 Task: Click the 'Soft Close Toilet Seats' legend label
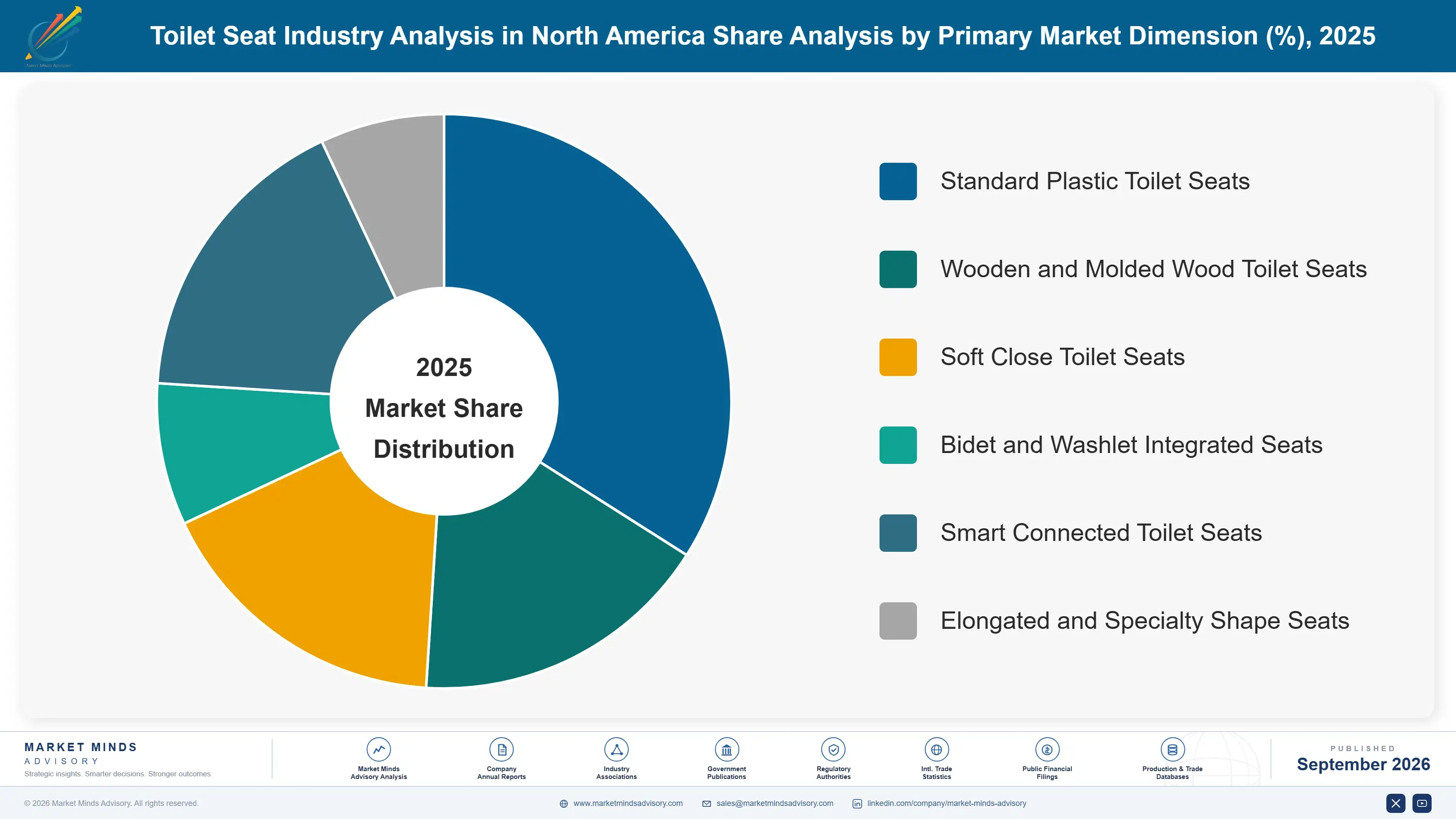point(1062,357)
